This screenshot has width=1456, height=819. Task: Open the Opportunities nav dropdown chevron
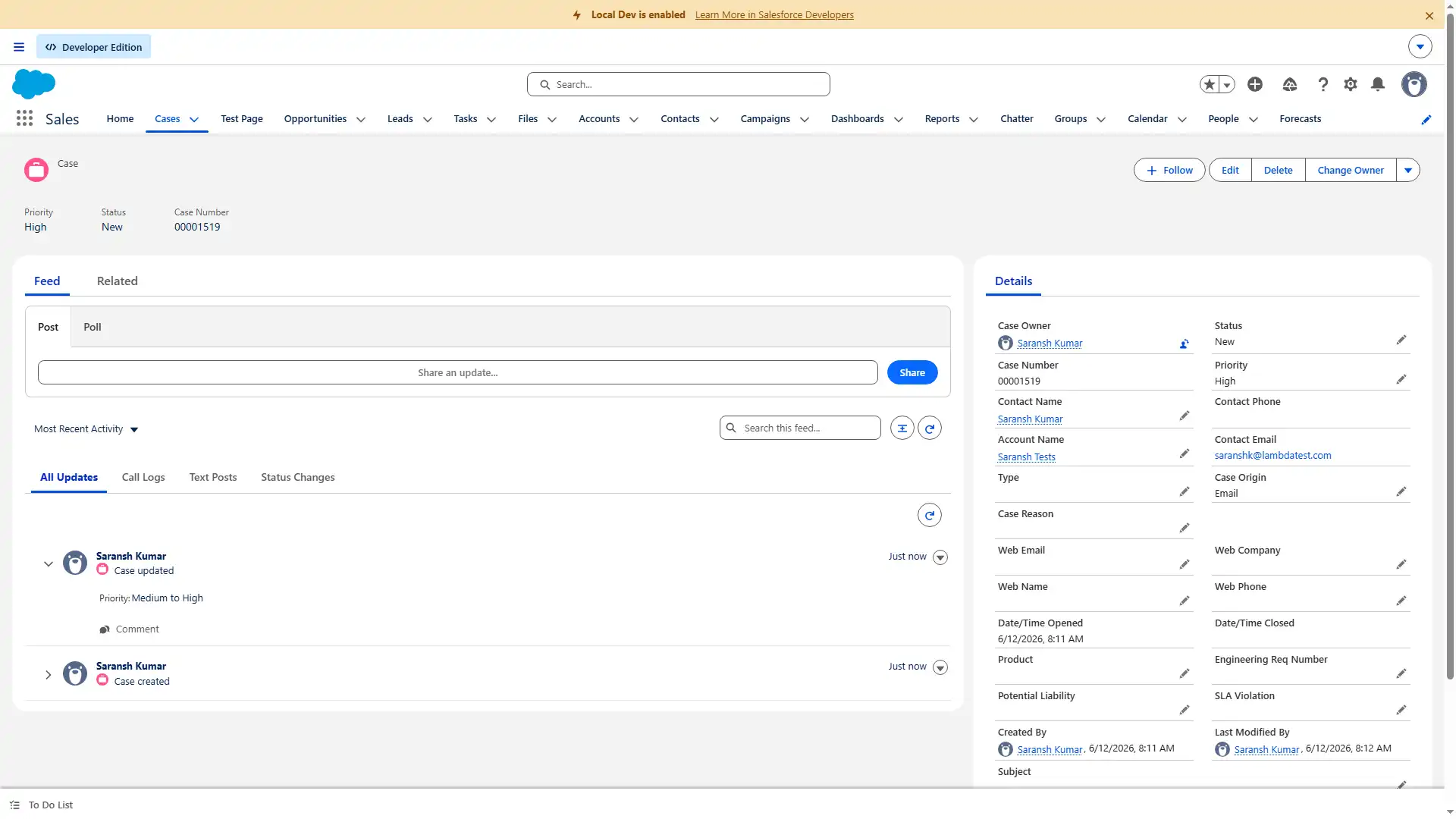point(361,120)
